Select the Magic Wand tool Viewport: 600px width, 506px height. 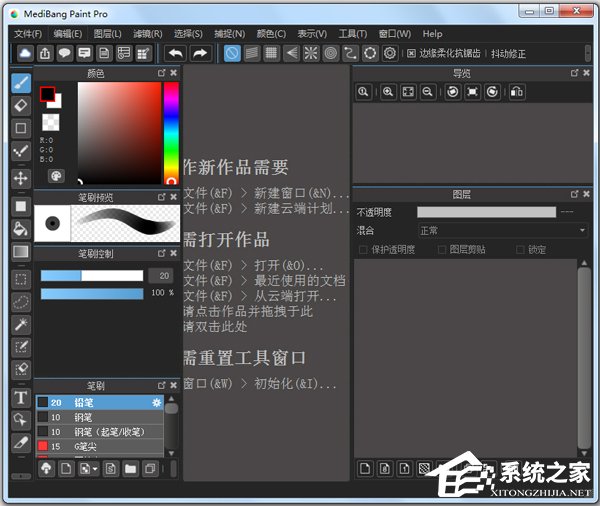[20, 324]
